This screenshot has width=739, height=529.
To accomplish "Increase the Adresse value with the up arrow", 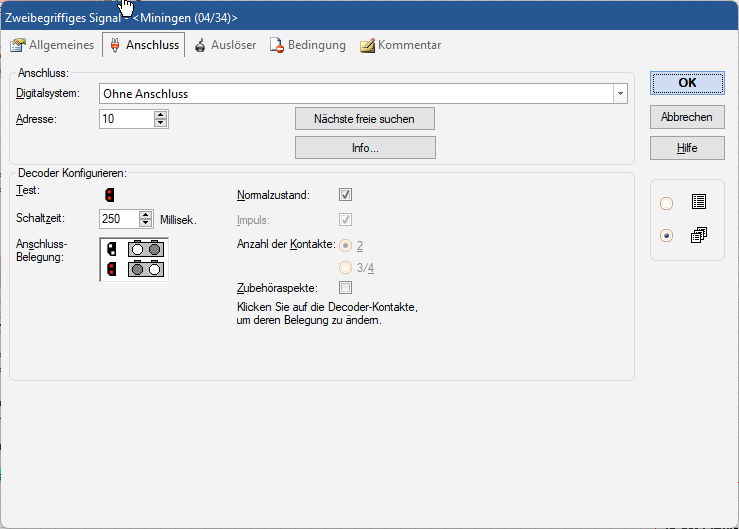I will click(x=160, y=115).
